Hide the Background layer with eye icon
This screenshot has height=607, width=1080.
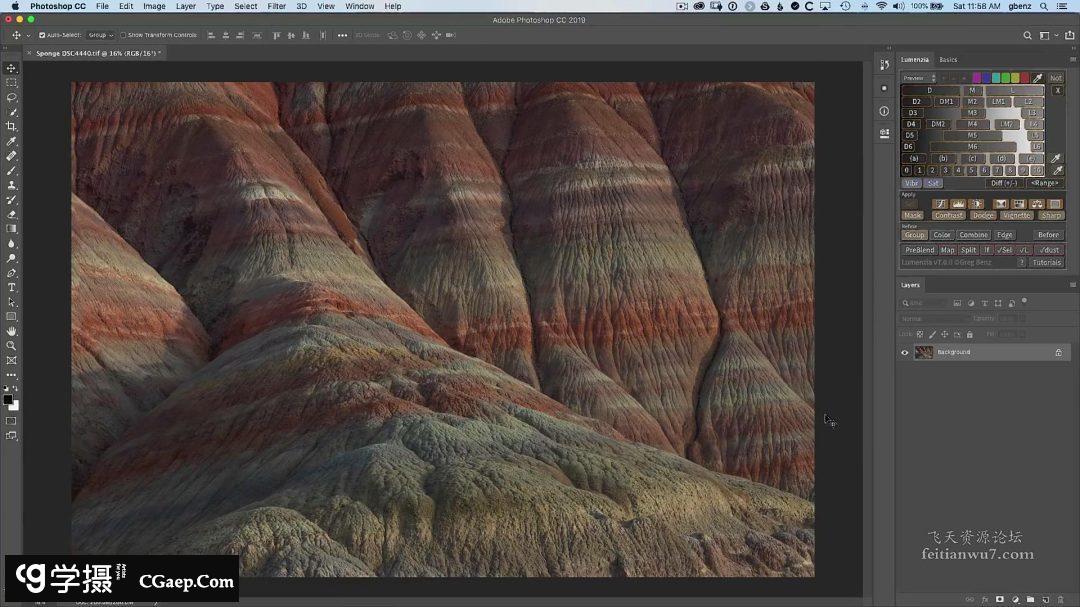[x=905, y=352]
